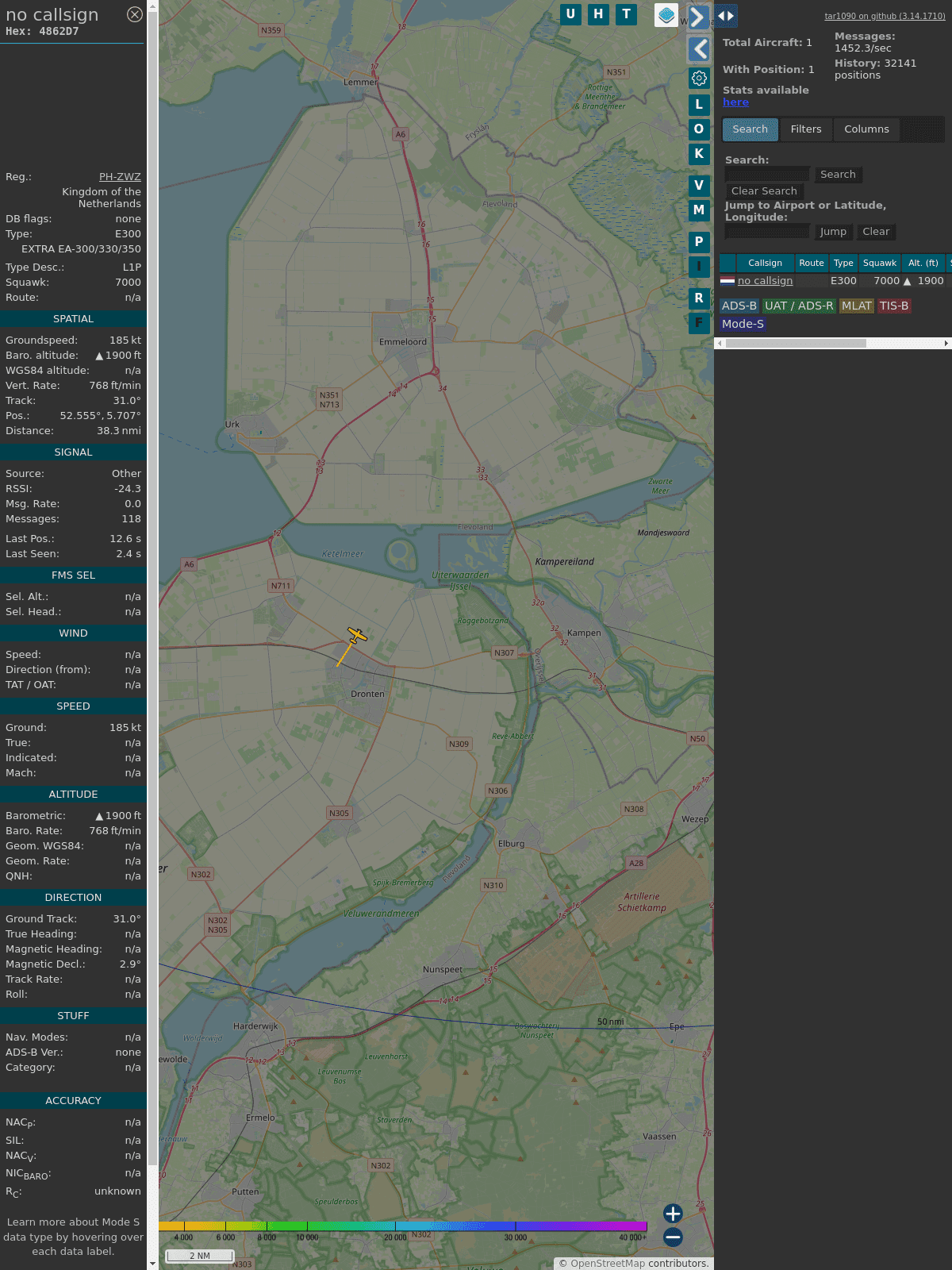This screenshot has width=952, height=1270.
Task: Click right arrow of the table scrollbar
Action: click(x=946, y=344)
